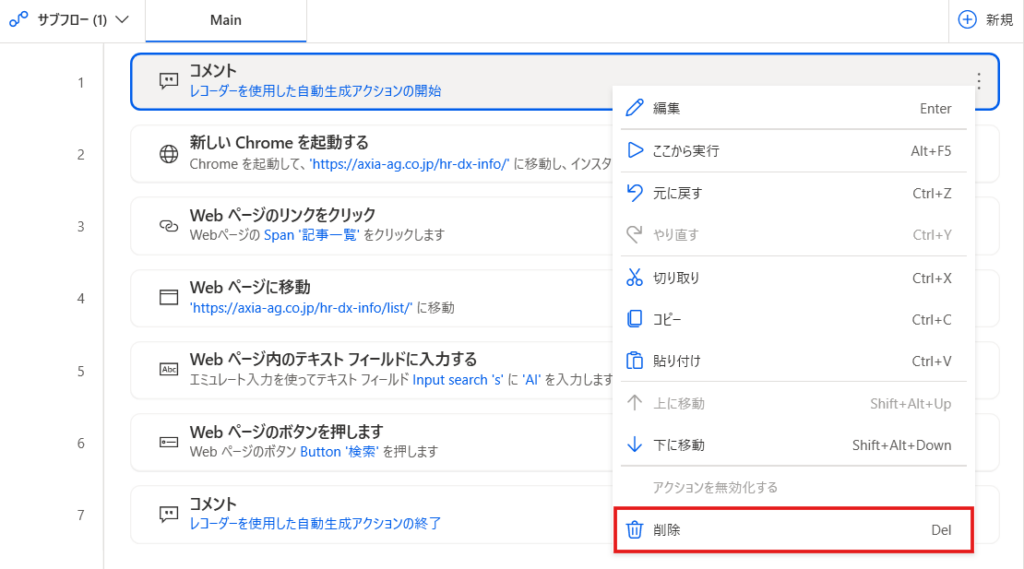Open the 'https://axia-ag.co.jp/hr-dx-info/list/' URL link
The width and height of the screenshot is (1024, 569).
(301, 308)
